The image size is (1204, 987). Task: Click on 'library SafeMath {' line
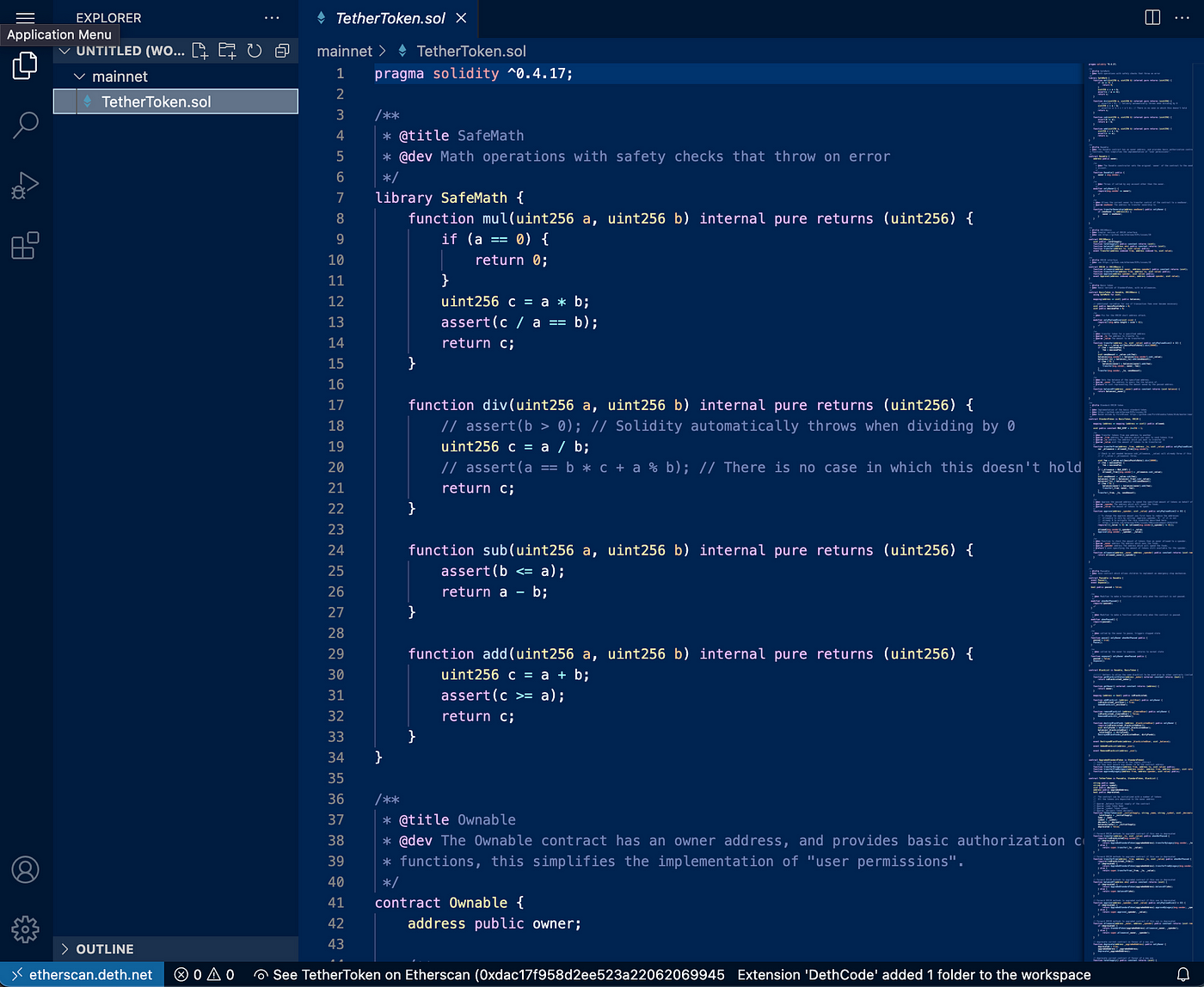[449, 198]
